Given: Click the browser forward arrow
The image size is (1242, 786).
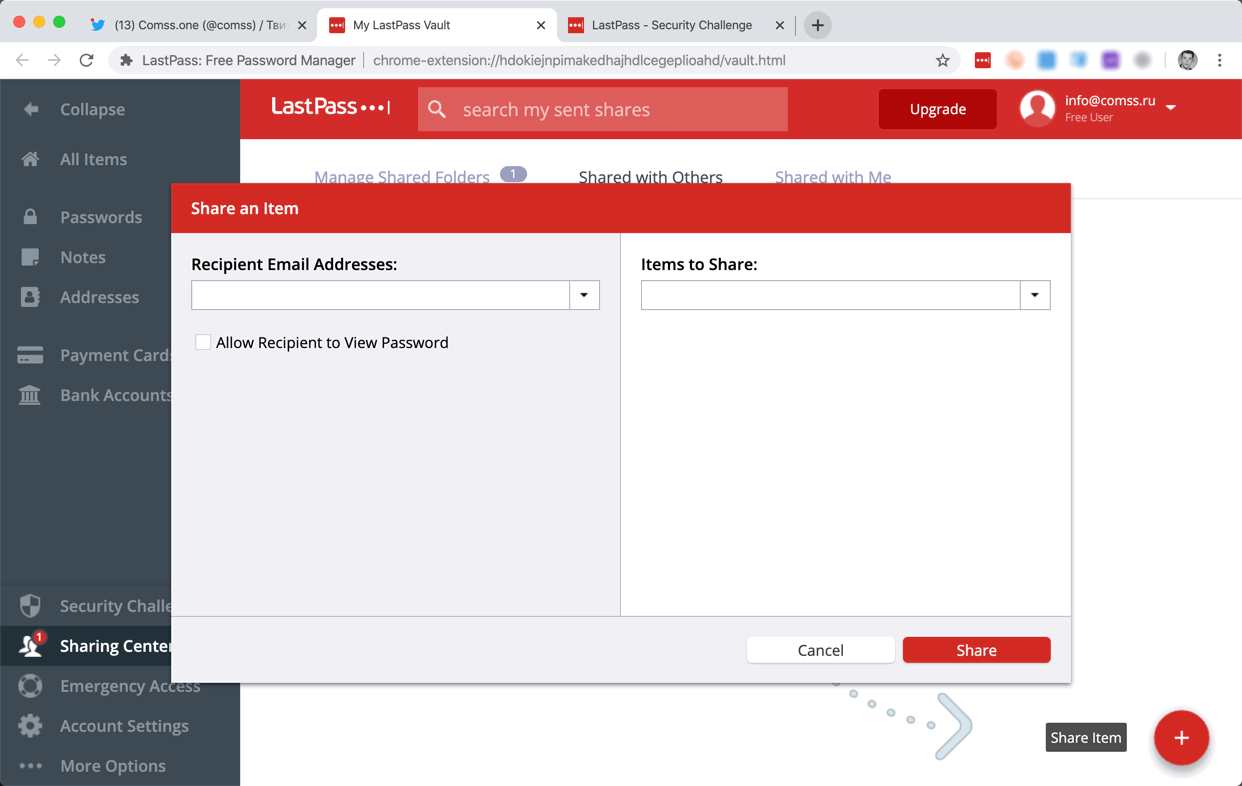Looking at the screenshot, I should (54, 60).
